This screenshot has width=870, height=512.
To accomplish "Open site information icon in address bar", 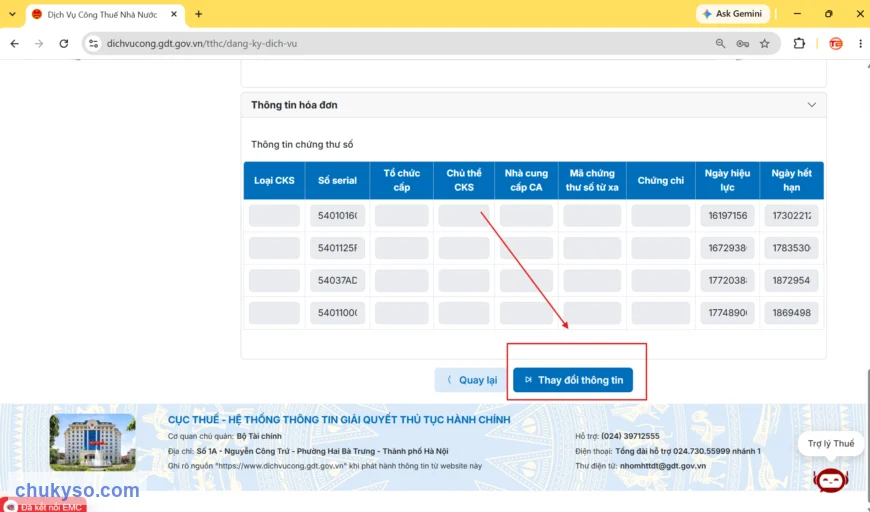I will point(93,43).
